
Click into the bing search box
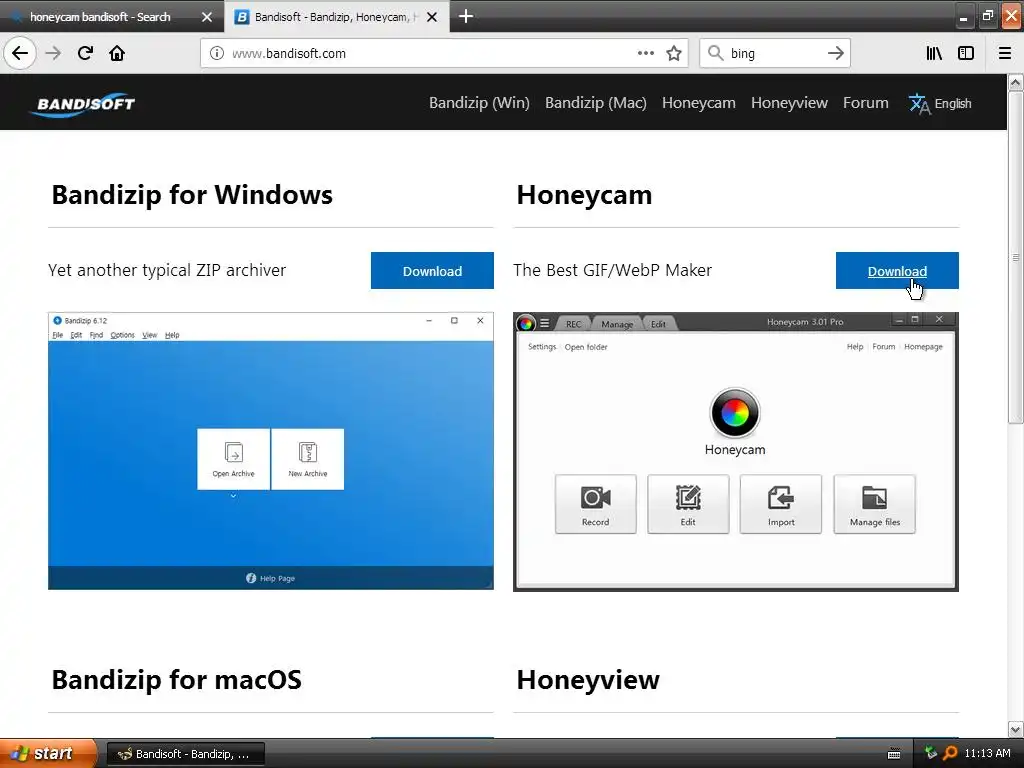coord(775,54)
